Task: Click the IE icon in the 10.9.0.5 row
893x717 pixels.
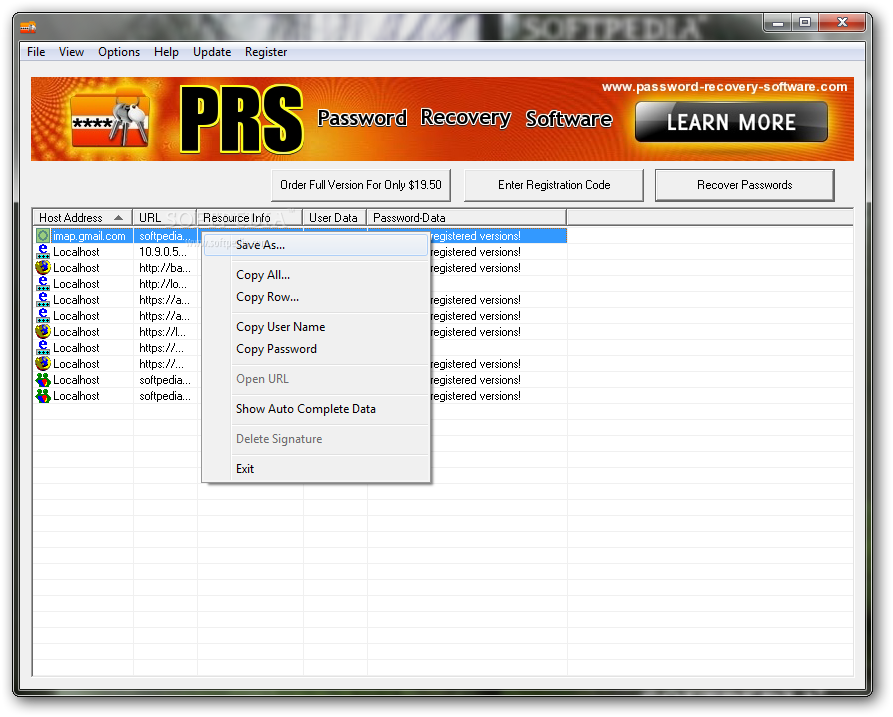Action: pos(43,252)
